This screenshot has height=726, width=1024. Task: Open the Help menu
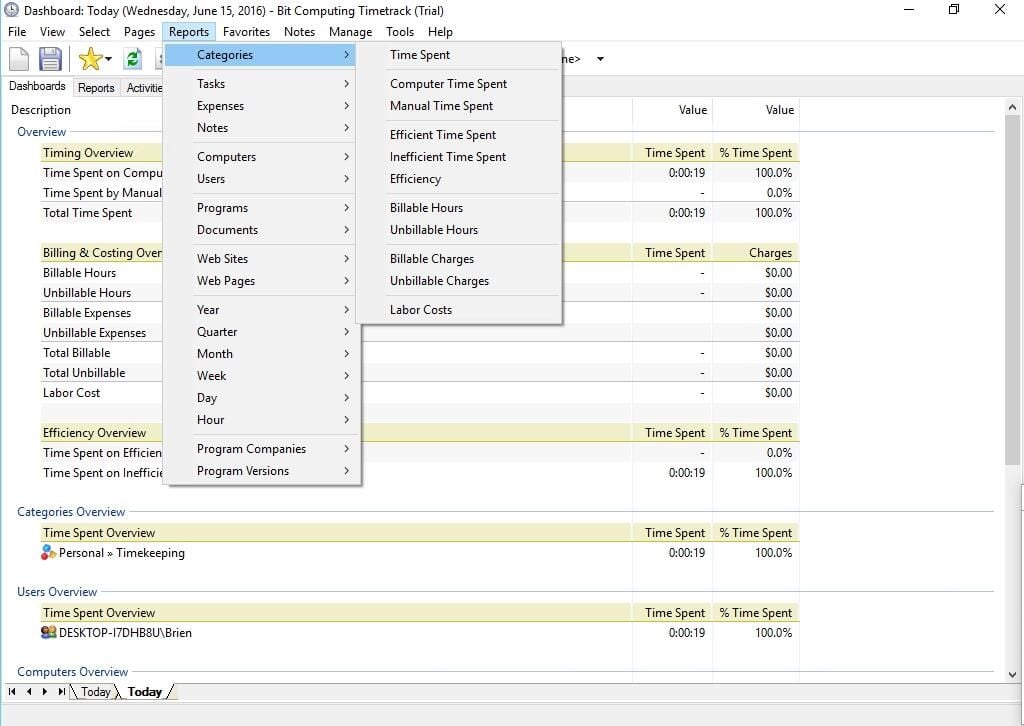click(440, 31)
